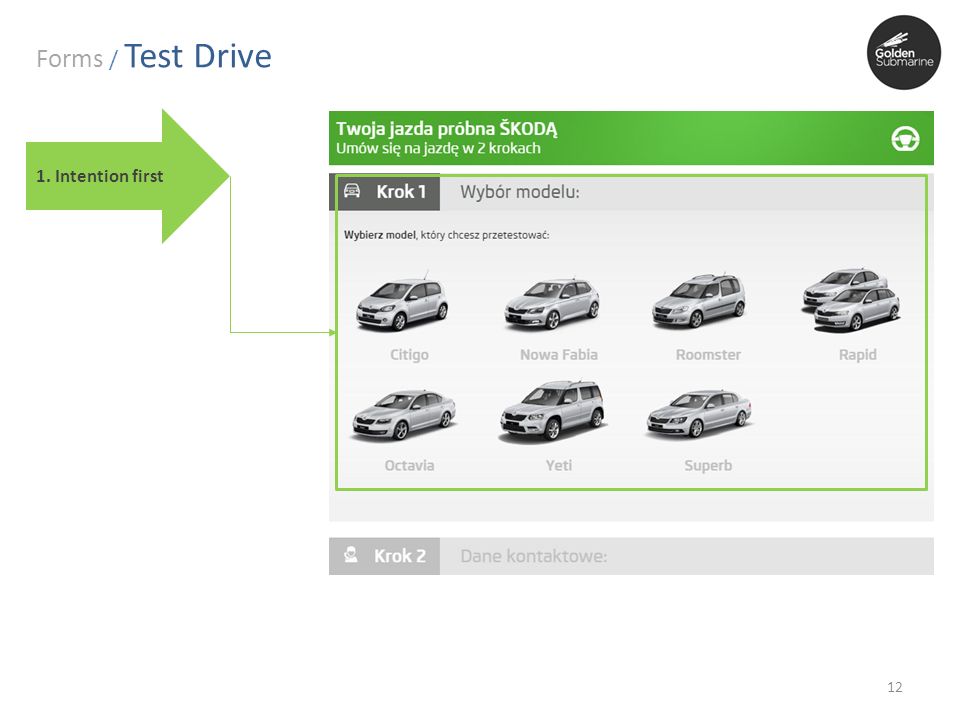Click the Octavia model label
The height and width of the screenshot is (720, 960).
(409, 465)
